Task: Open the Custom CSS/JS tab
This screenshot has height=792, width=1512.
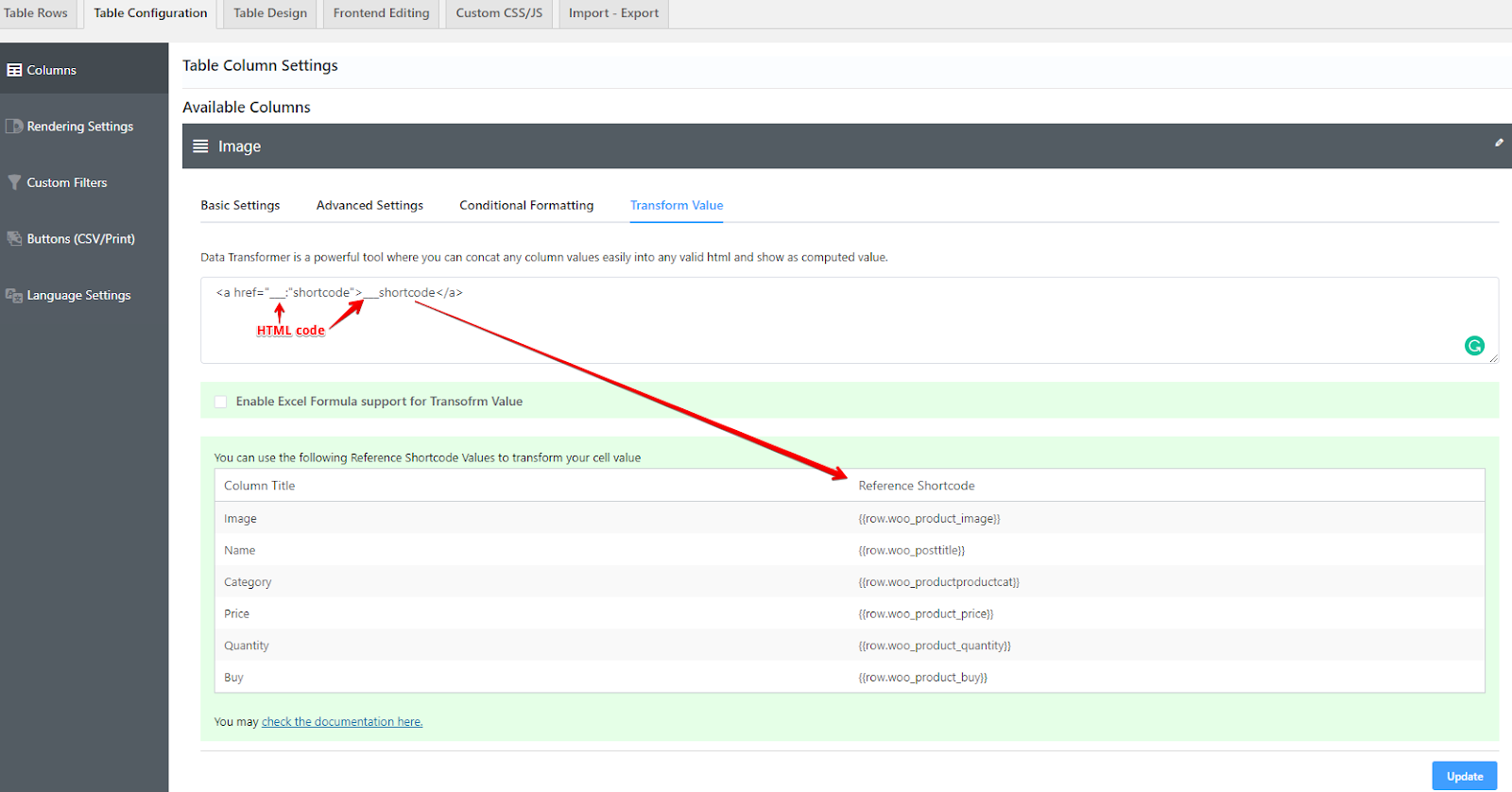Action: (499, 13)
